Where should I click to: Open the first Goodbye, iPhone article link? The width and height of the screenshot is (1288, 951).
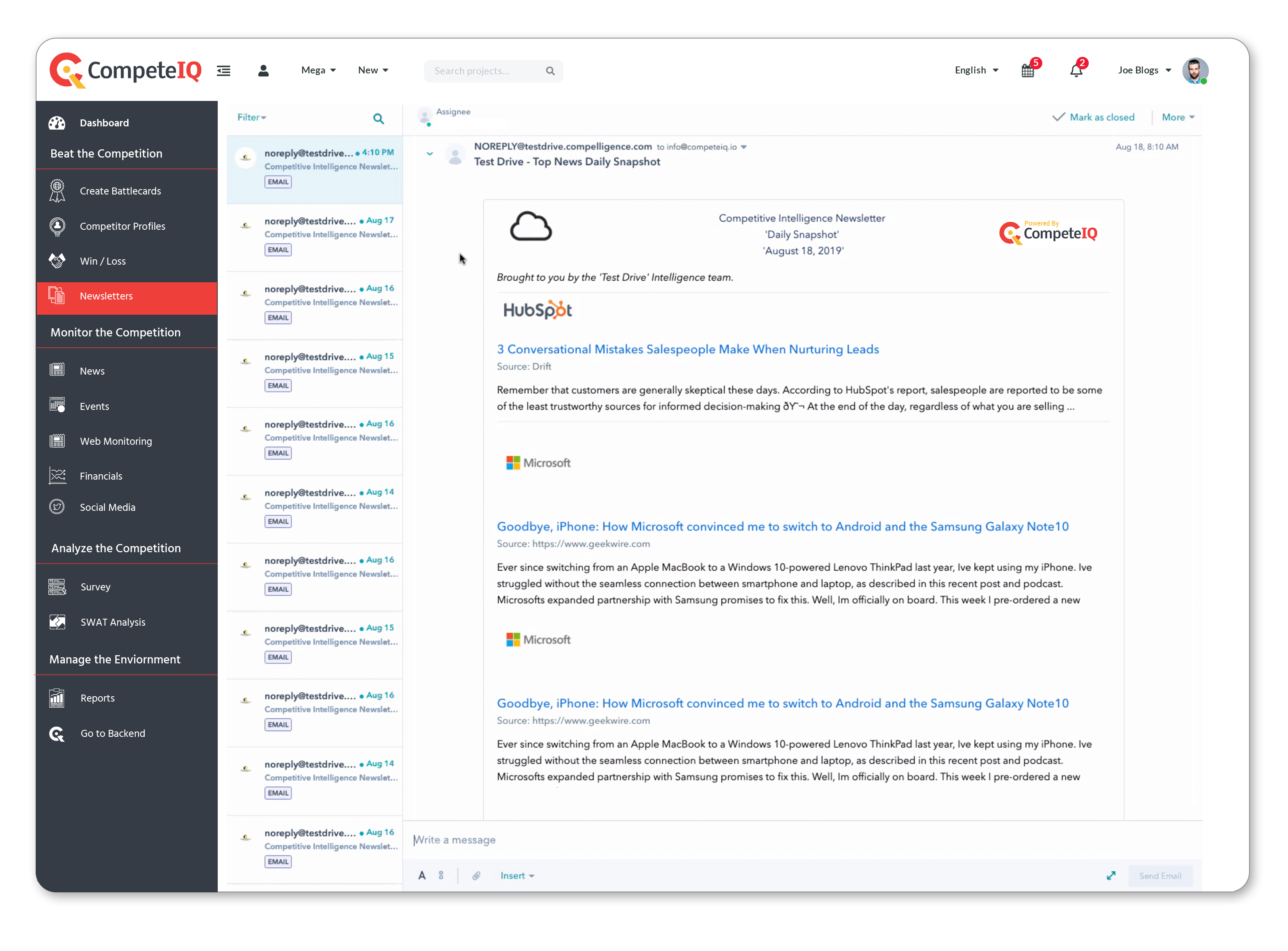[782, 526]
